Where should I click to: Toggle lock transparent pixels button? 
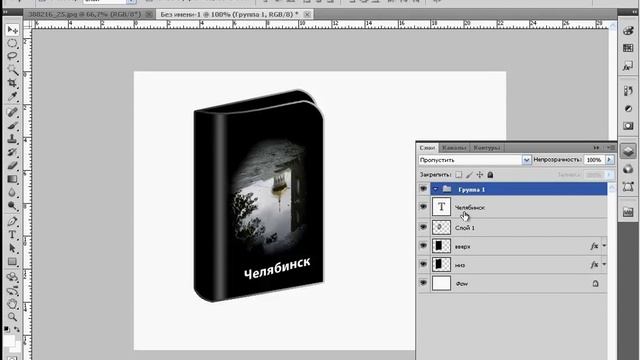[x=459, y=175]
